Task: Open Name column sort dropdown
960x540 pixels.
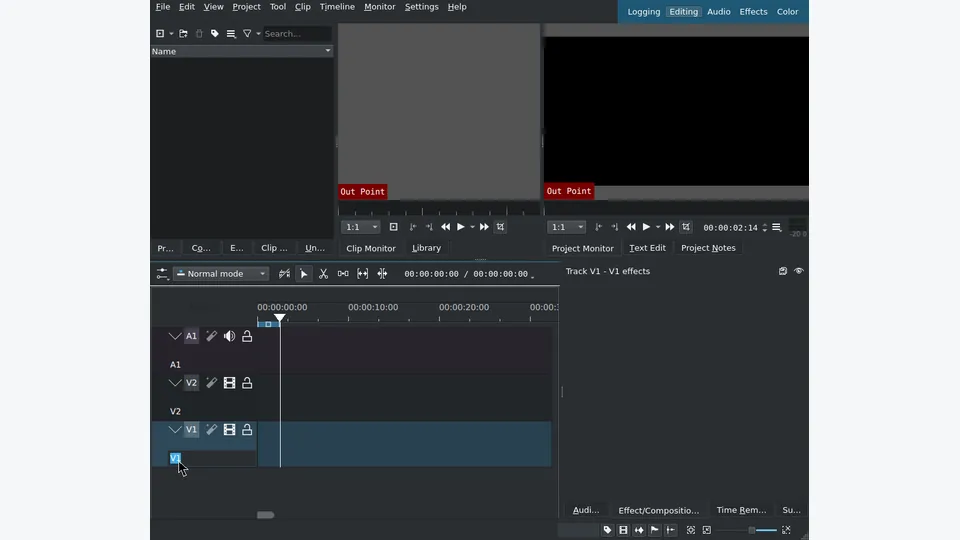Action: pos(328,51)
